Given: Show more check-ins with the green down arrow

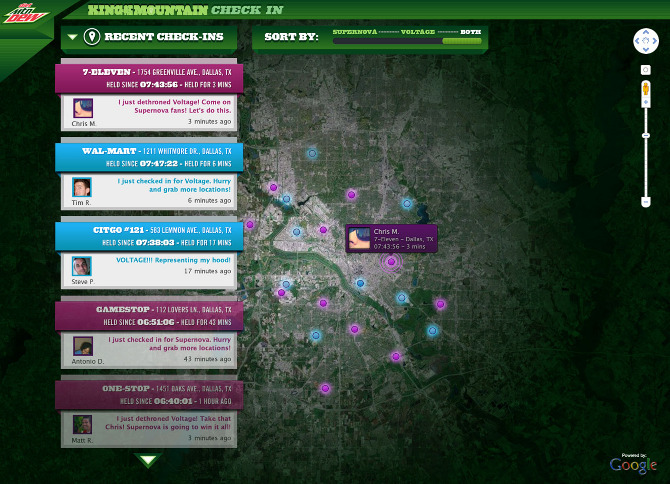Looking at the screenshot, I should tap(148, 461).
